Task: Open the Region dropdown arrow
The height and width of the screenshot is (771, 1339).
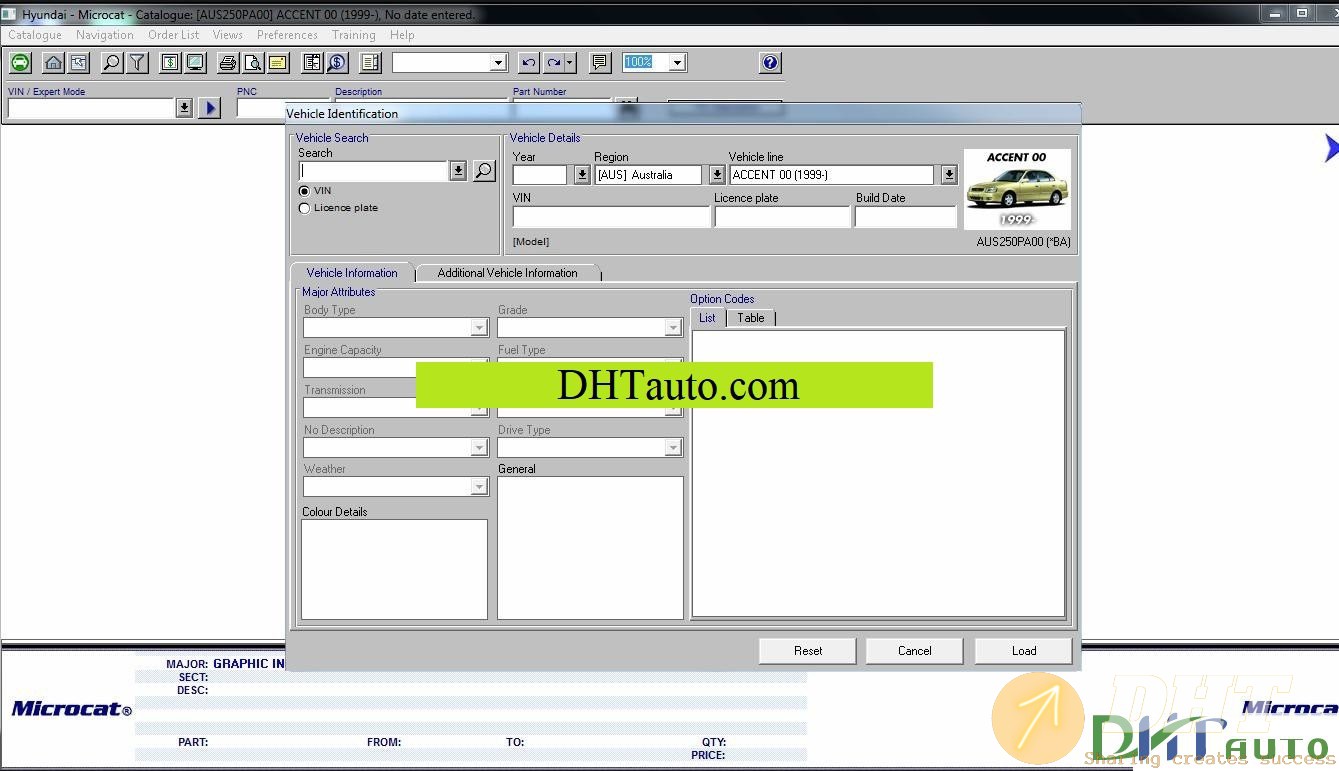Action: (x=717, y=175)
